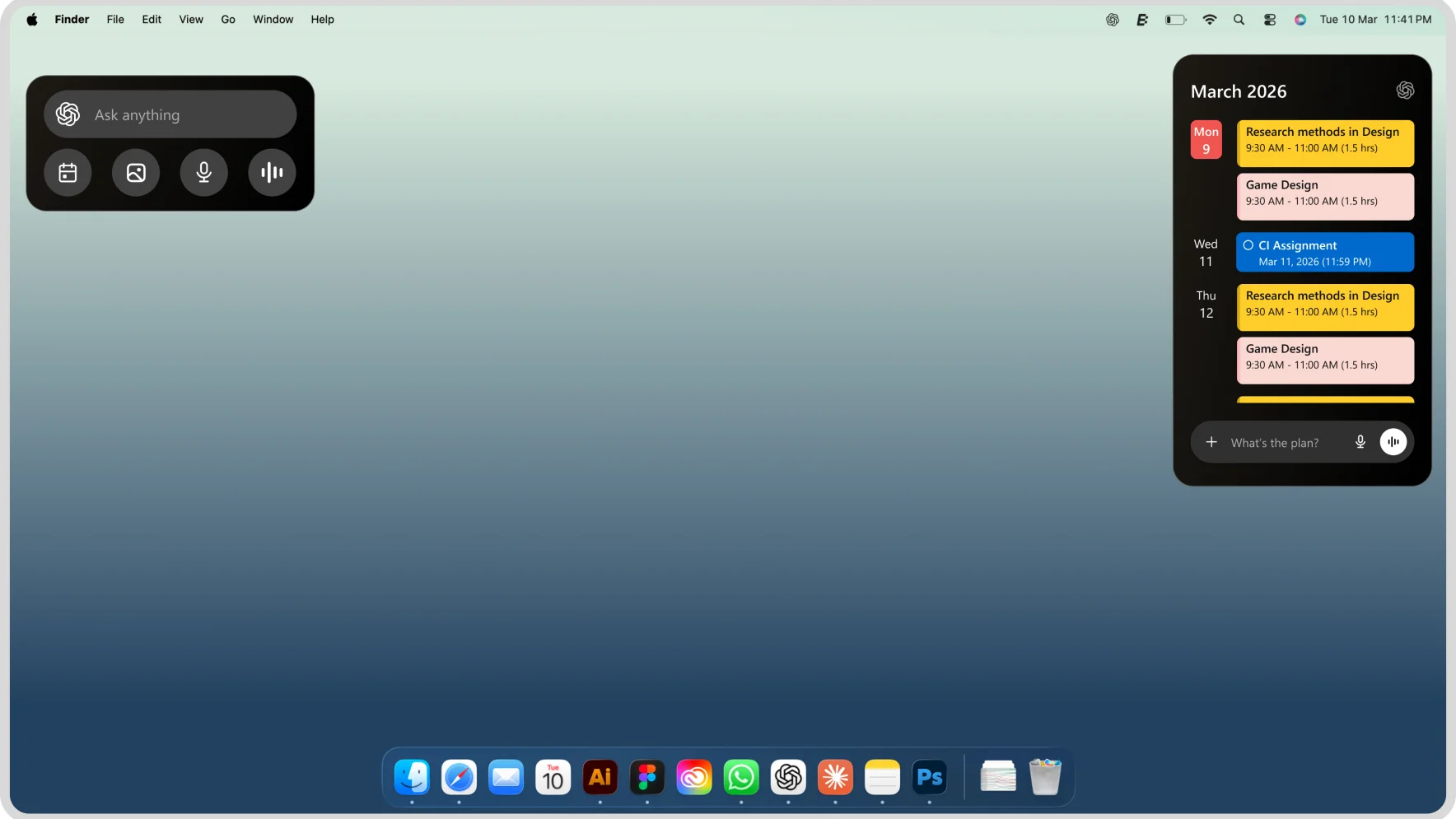
Task: Open Safari from the Dock
Action: pos(459,777)
